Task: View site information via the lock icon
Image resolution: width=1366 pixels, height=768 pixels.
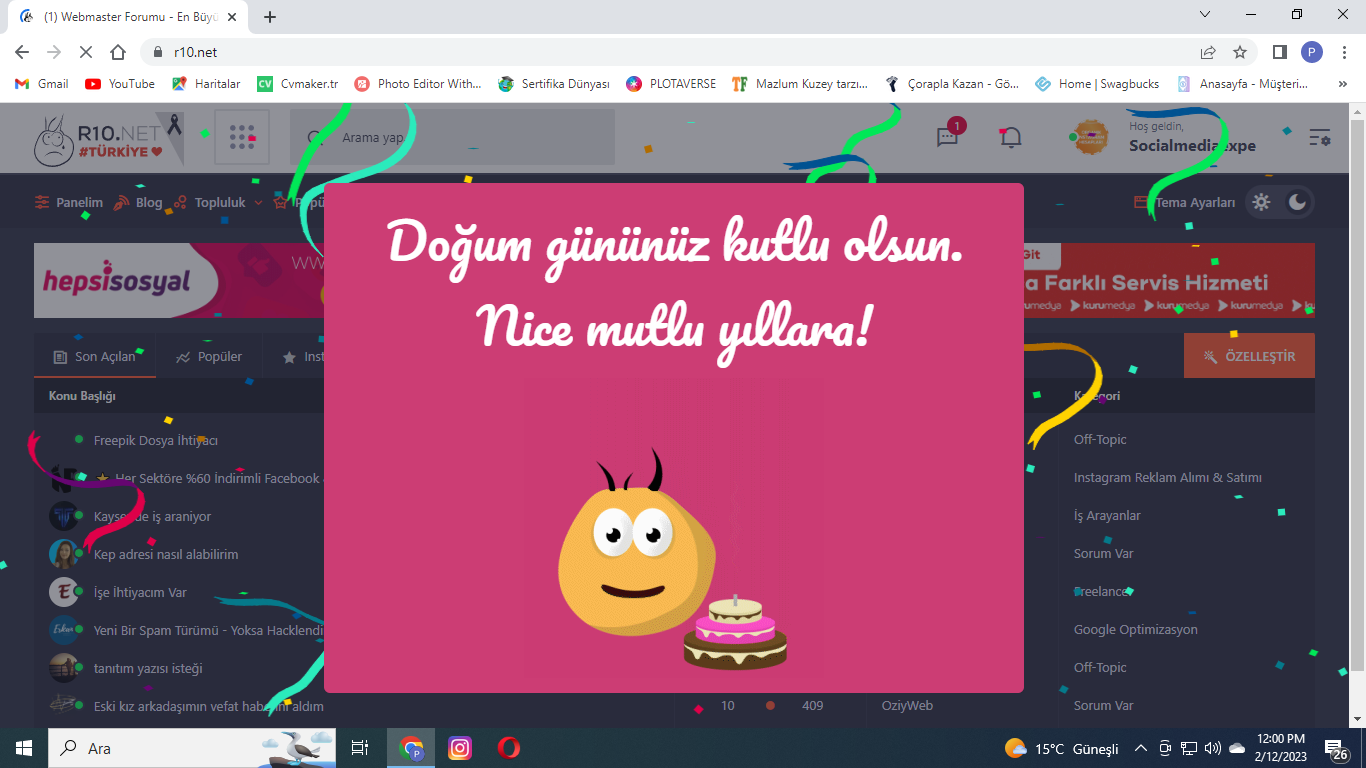Action: point(157,52)
